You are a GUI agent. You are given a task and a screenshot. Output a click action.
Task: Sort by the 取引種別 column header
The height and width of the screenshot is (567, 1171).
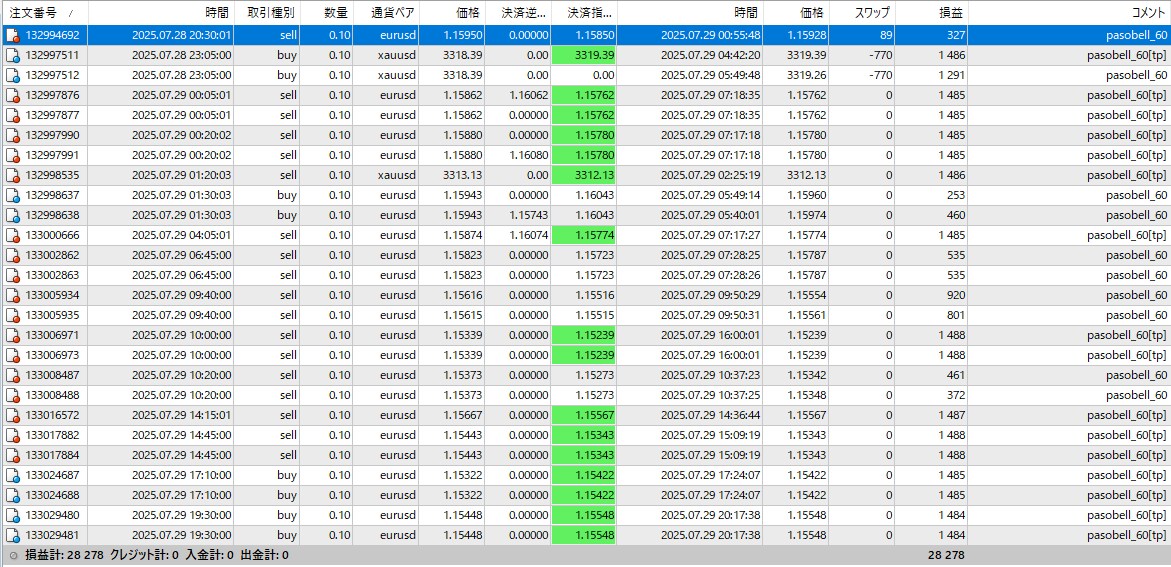tap(267, 13)
